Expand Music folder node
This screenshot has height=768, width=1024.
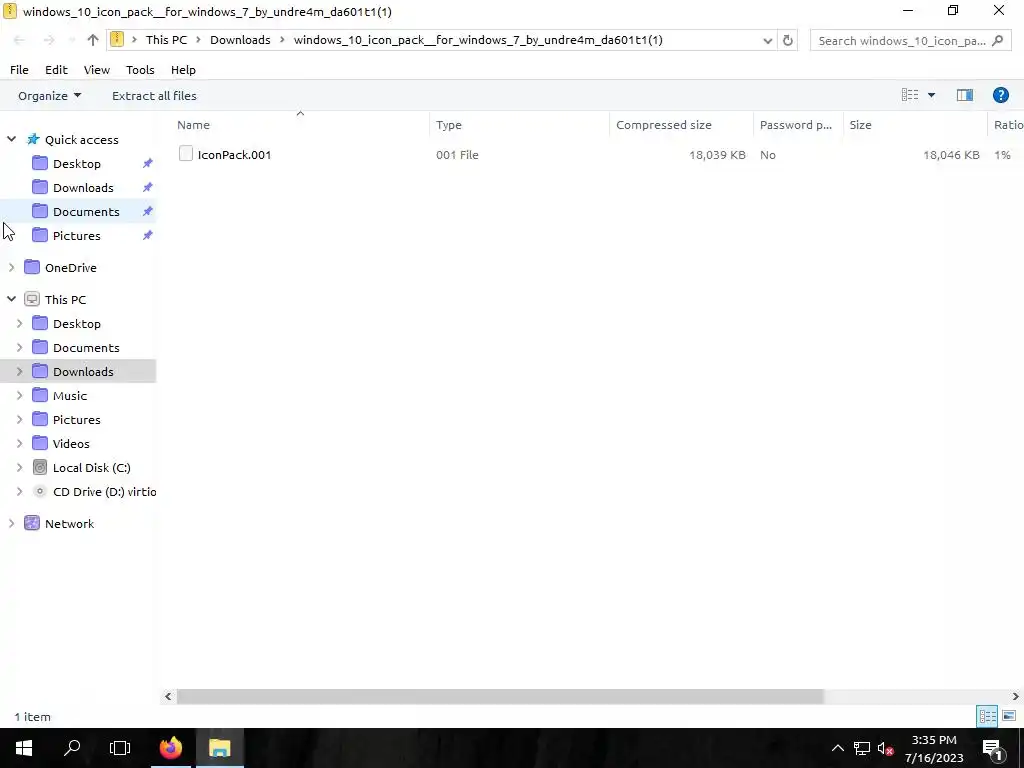click(20, 395)
